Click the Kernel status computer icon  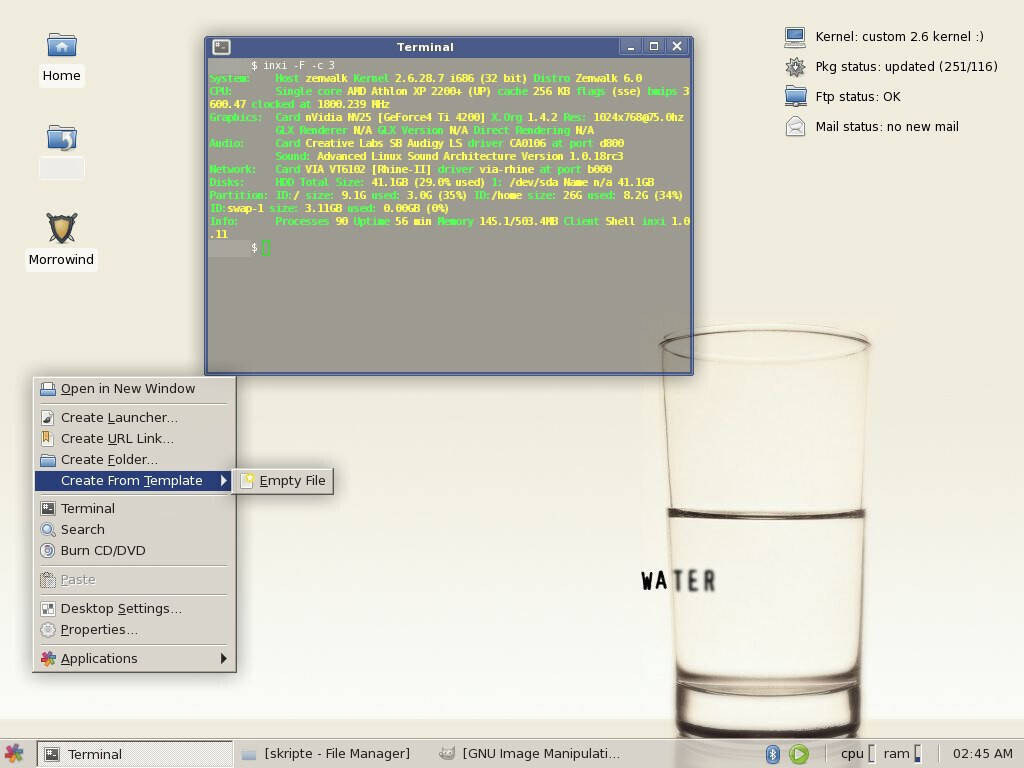pyautogui.click(x=794, y=36)
